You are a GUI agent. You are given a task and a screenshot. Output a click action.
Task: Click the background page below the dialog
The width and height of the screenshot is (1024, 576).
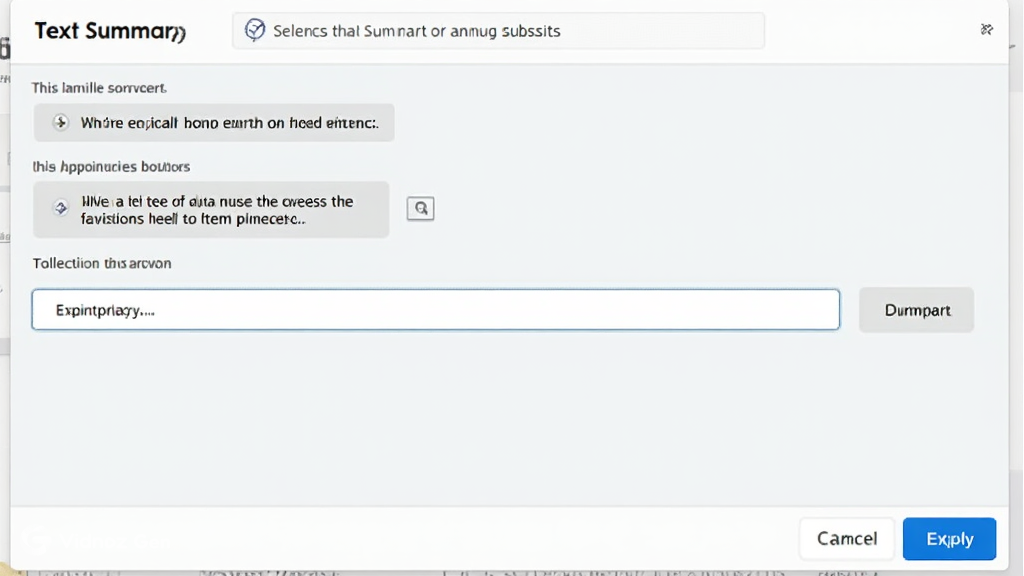(500, 573)
